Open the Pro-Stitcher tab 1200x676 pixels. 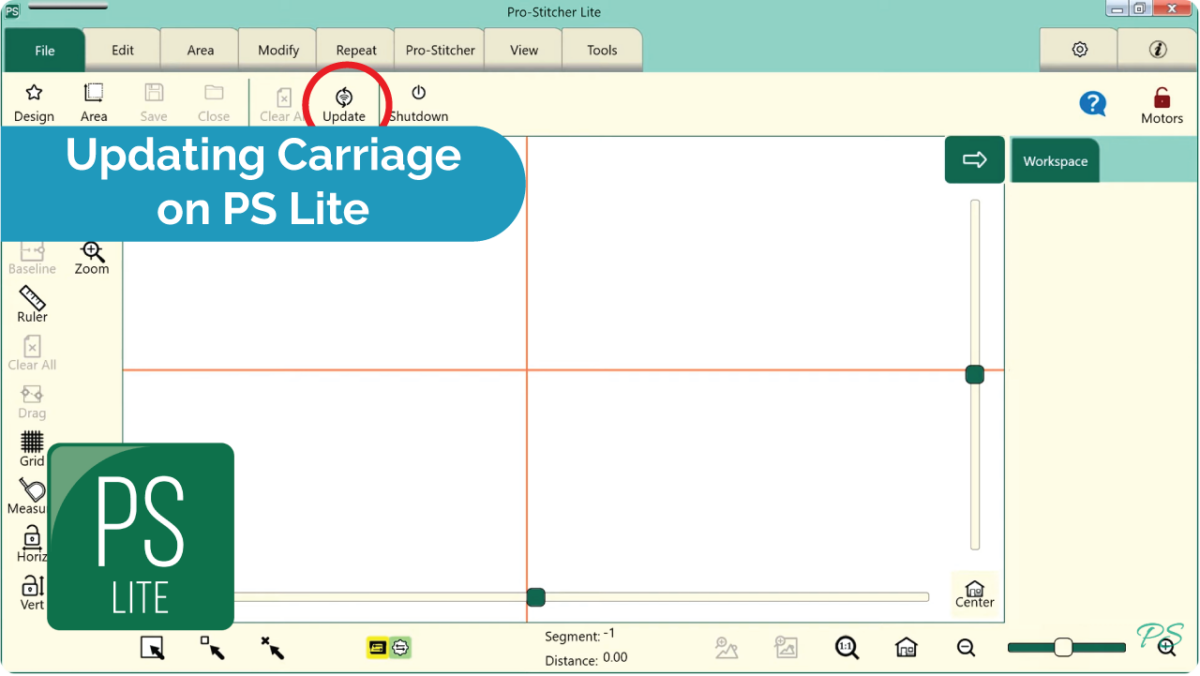pos(440,50)
